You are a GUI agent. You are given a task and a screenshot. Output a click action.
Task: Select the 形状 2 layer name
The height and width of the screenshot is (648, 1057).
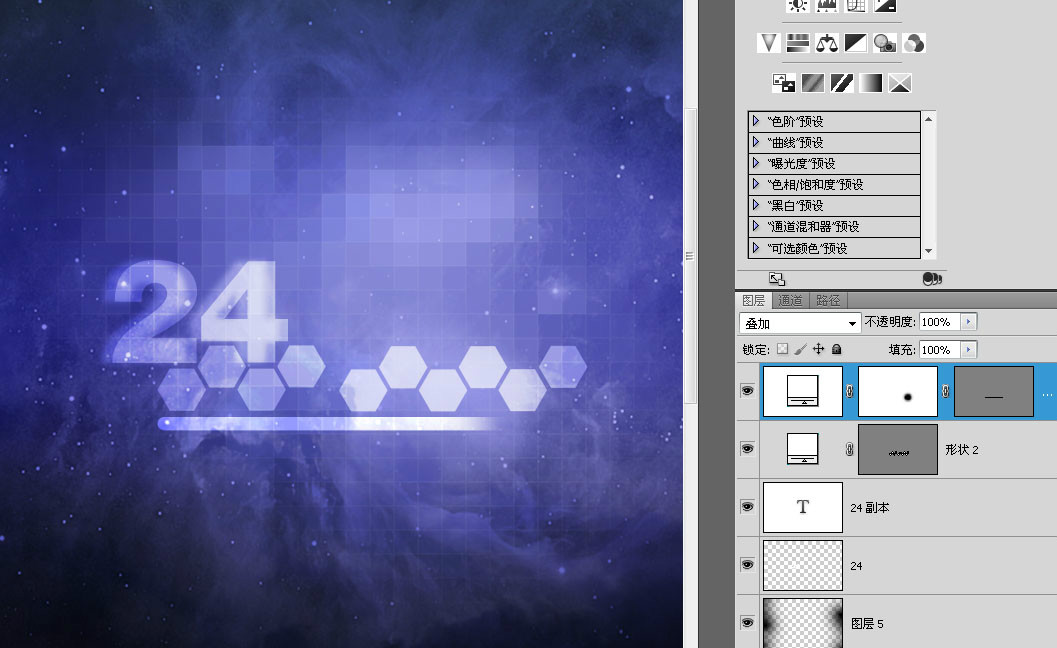pyautogui.click(x=962, y=450)
